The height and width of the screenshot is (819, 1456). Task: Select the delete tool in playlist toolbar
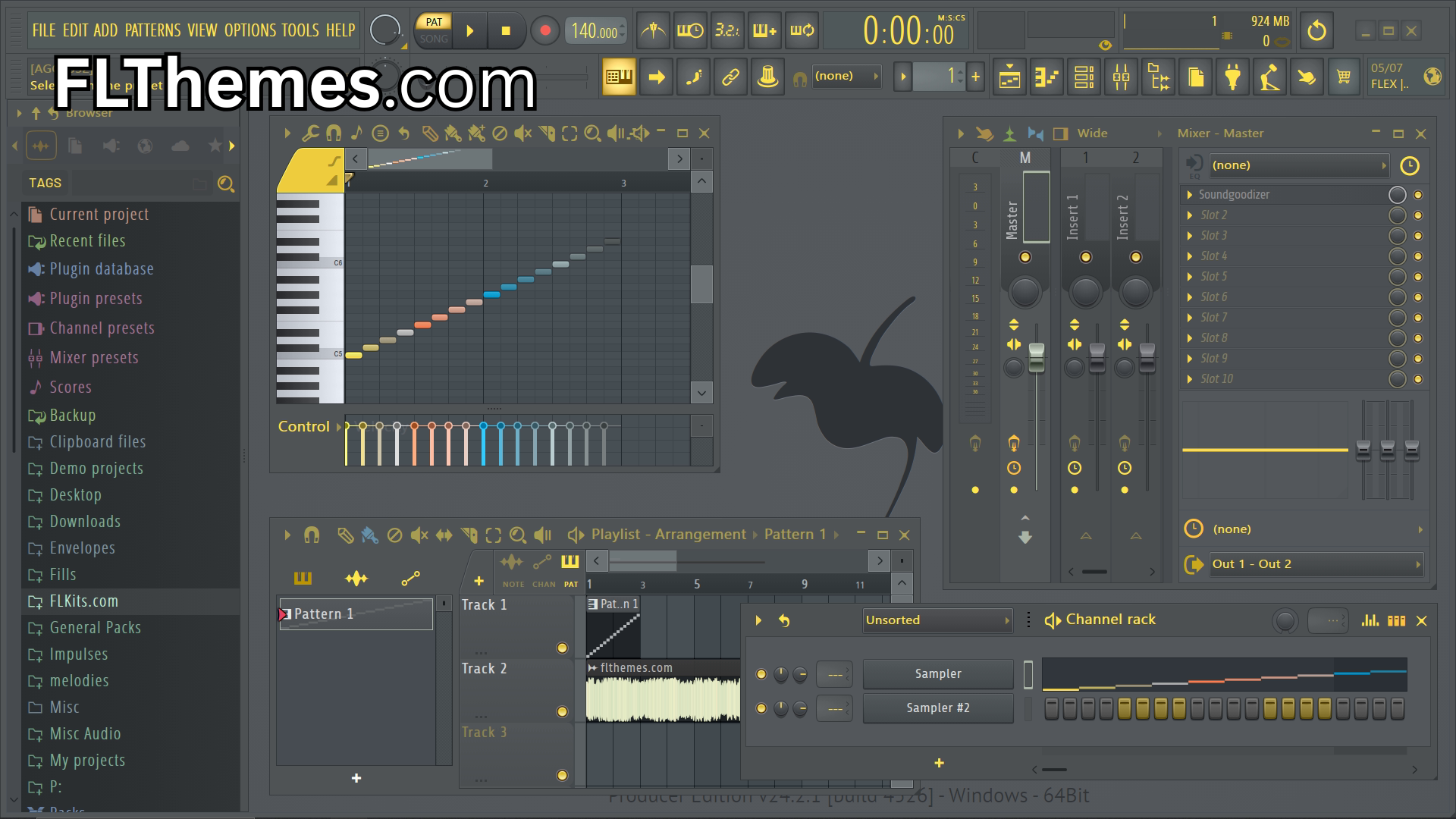394,535
